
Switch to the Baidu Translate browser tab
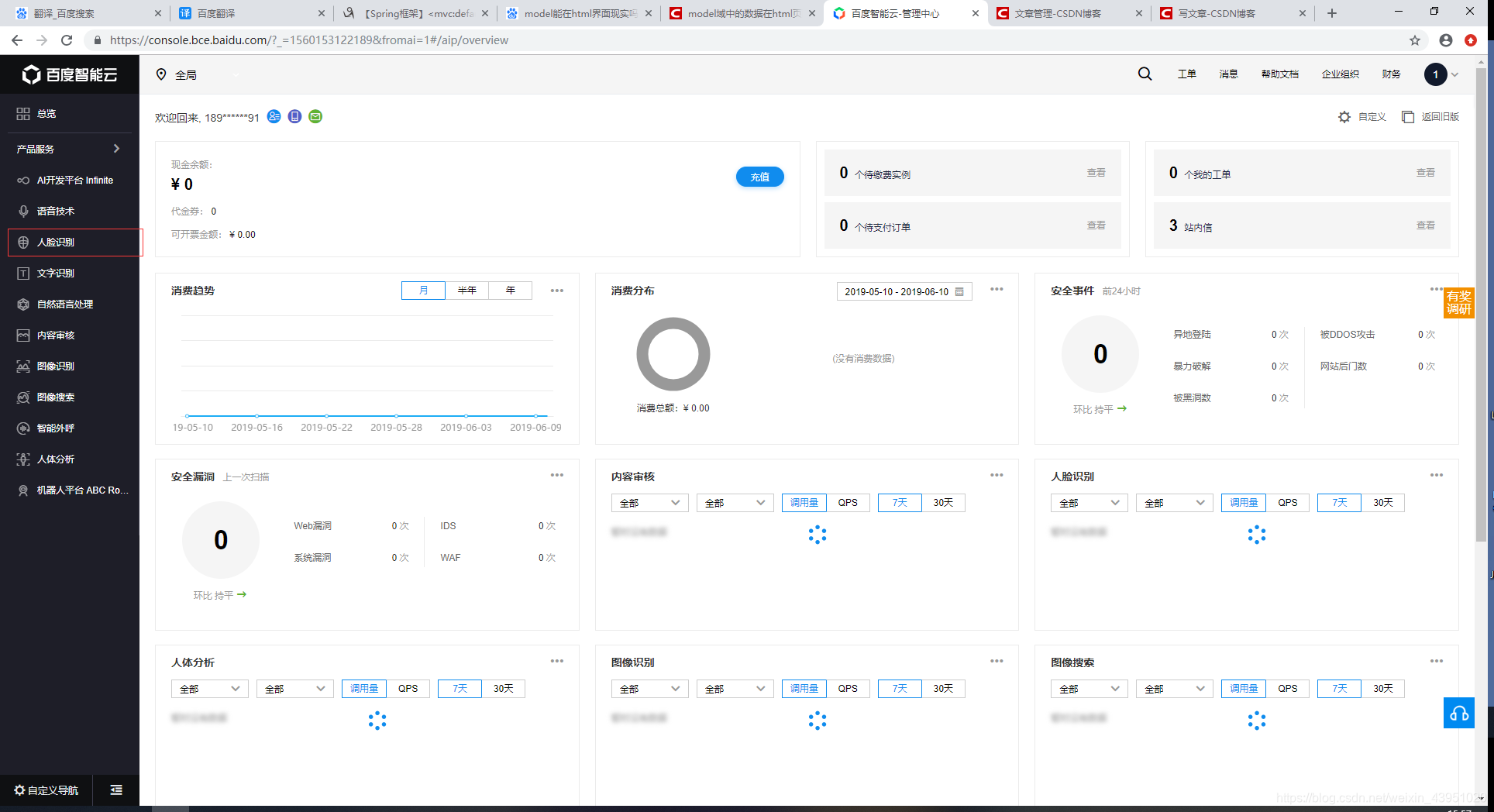252,13
